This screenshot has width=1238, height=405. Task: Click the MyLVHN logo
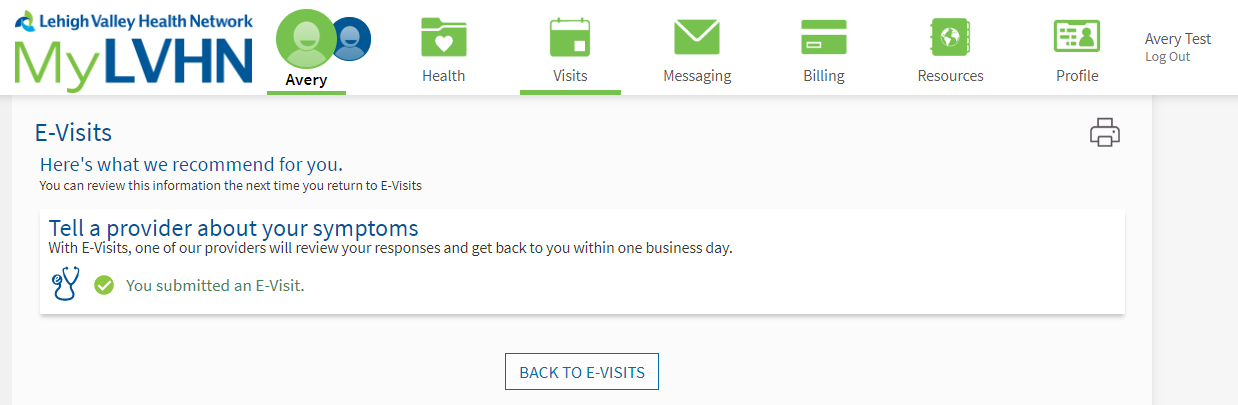click(134, 48)
